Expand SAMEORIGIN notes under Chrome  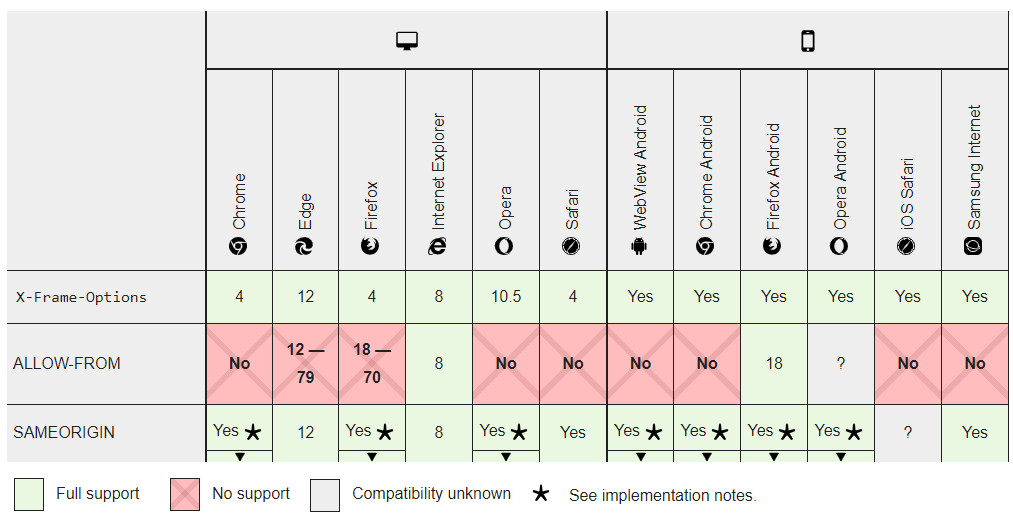pyautogui.click(x=239, y=456)
